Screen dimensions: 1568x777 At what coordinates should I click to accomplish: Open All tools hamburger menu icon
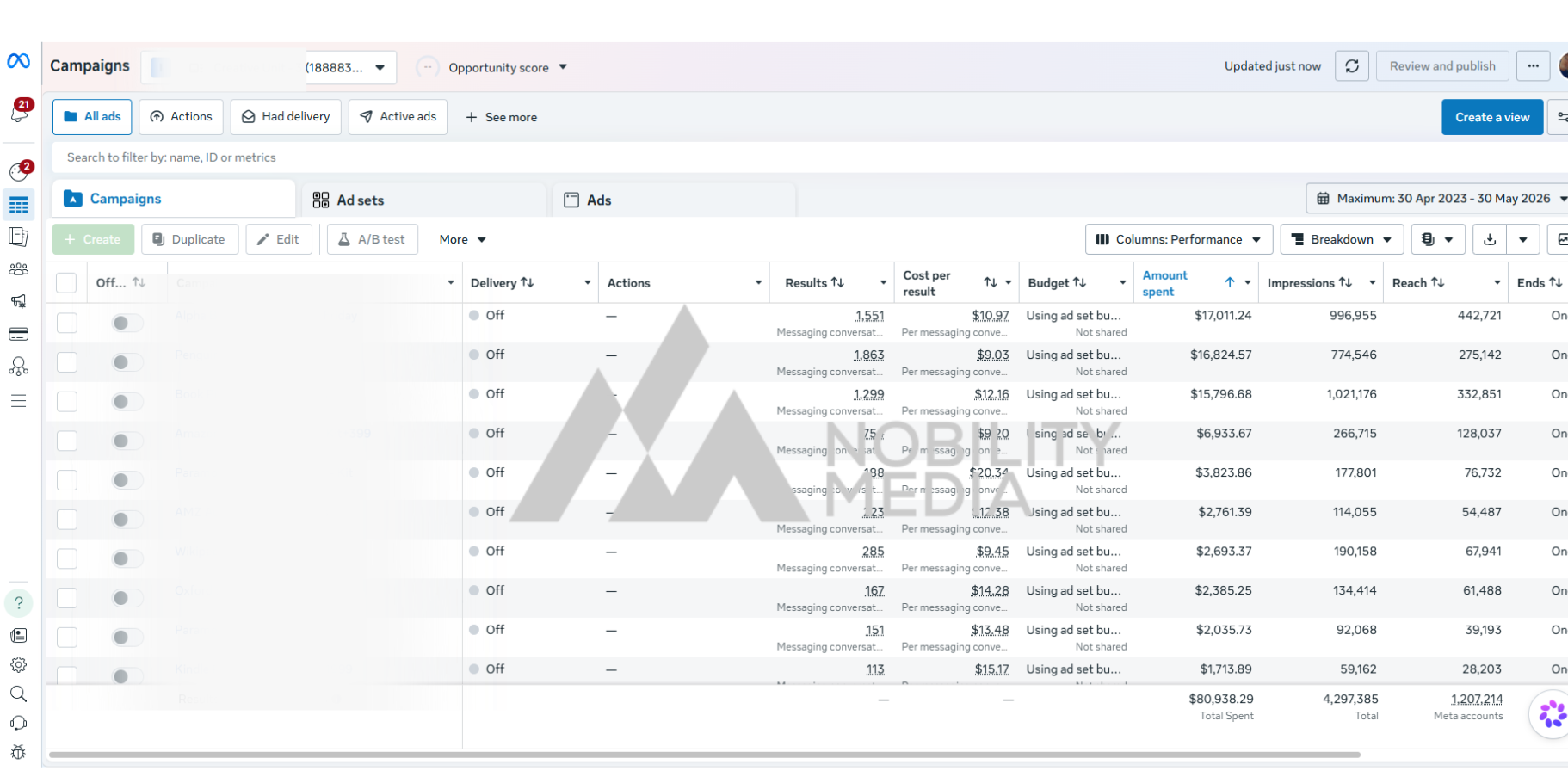point(18,401)
